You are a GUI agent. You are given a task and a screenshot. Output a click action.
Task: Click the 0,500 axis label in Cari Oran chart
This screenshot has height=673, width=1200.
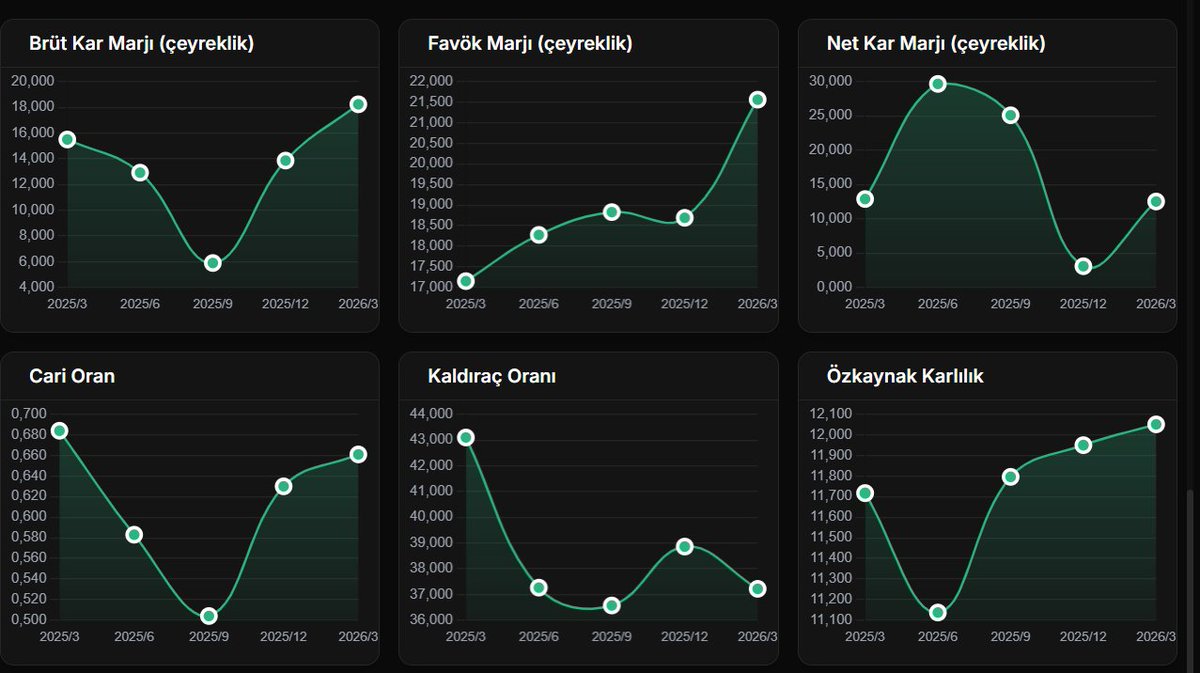pos(28,620)
